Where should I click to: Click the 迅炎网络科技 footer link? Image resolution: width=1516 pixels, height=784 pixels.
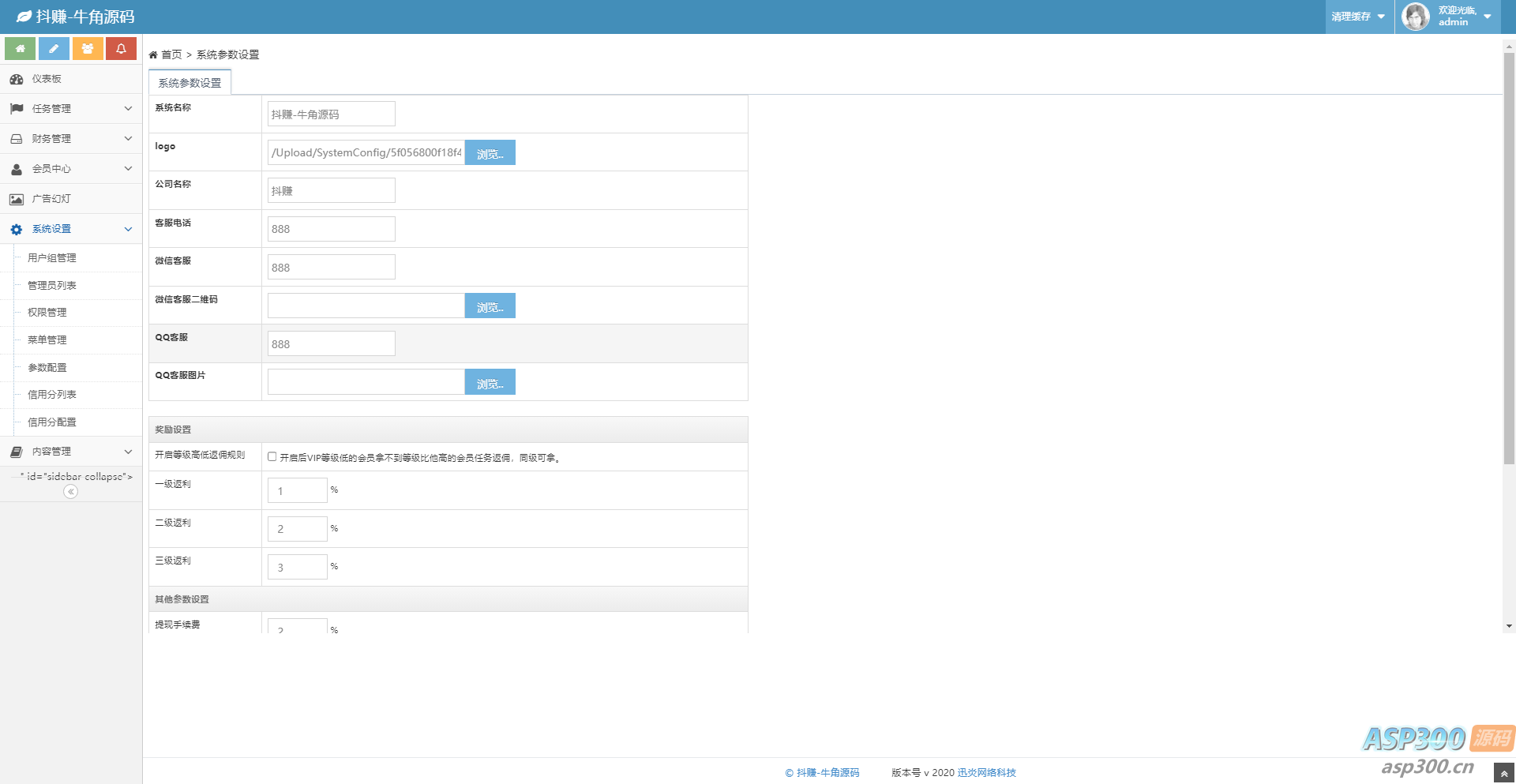pos(986,773)
